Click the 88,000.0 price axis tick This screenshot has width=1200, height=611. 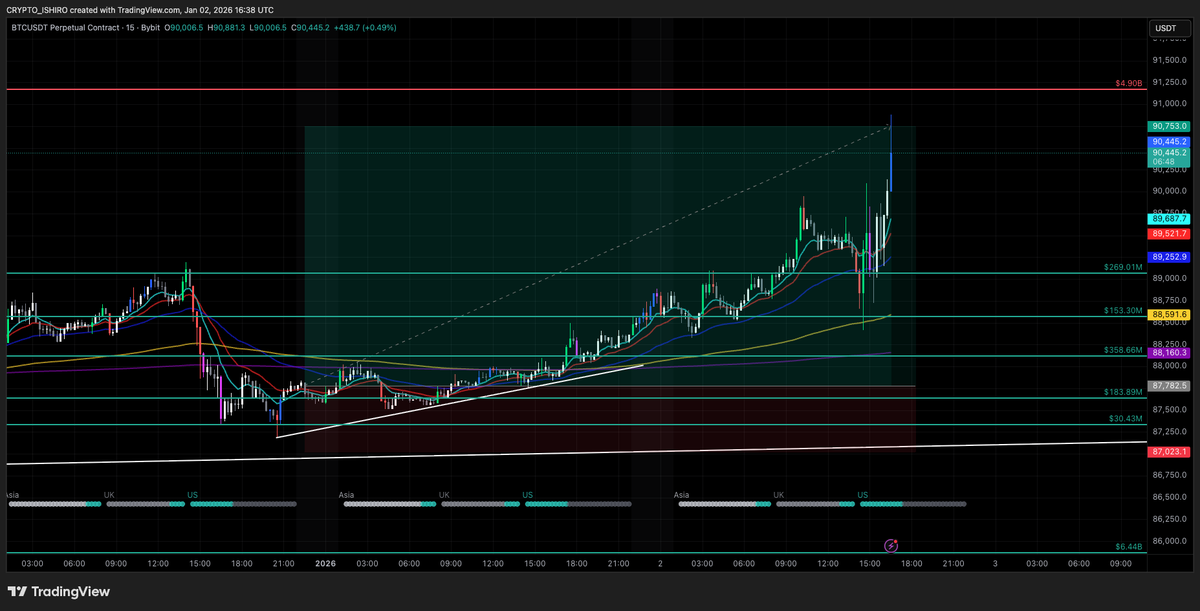click(1169, 366)
